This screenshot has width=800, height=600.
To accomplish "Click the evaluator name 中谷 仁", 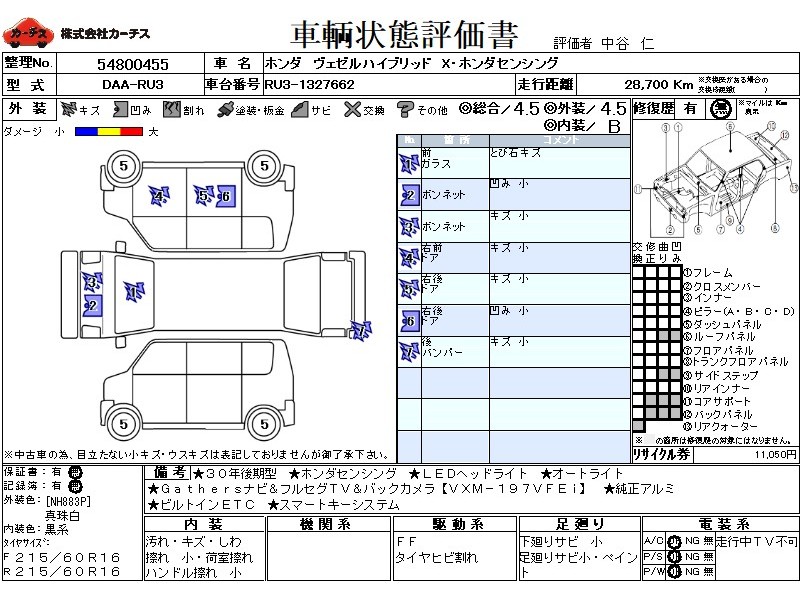I will [x=627, y=43].
